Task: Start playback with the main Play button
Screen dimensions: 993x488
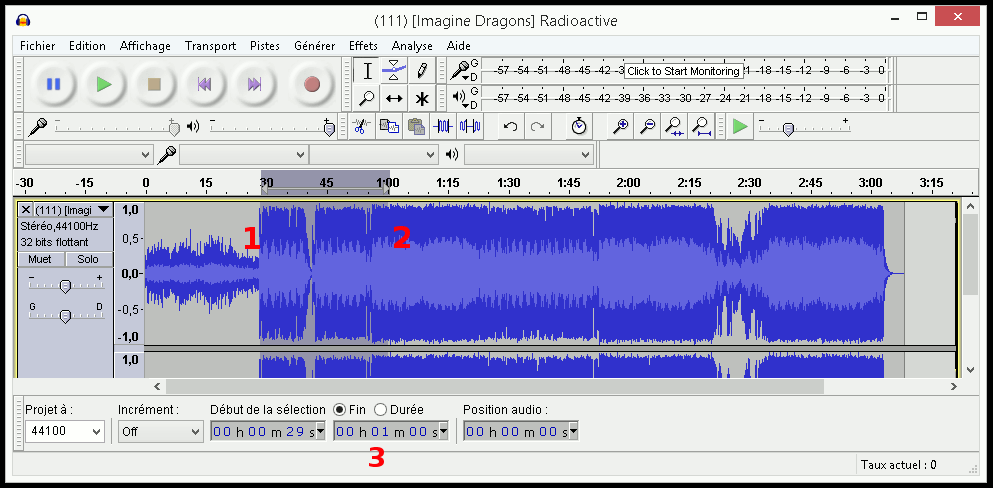Action: 104,84
